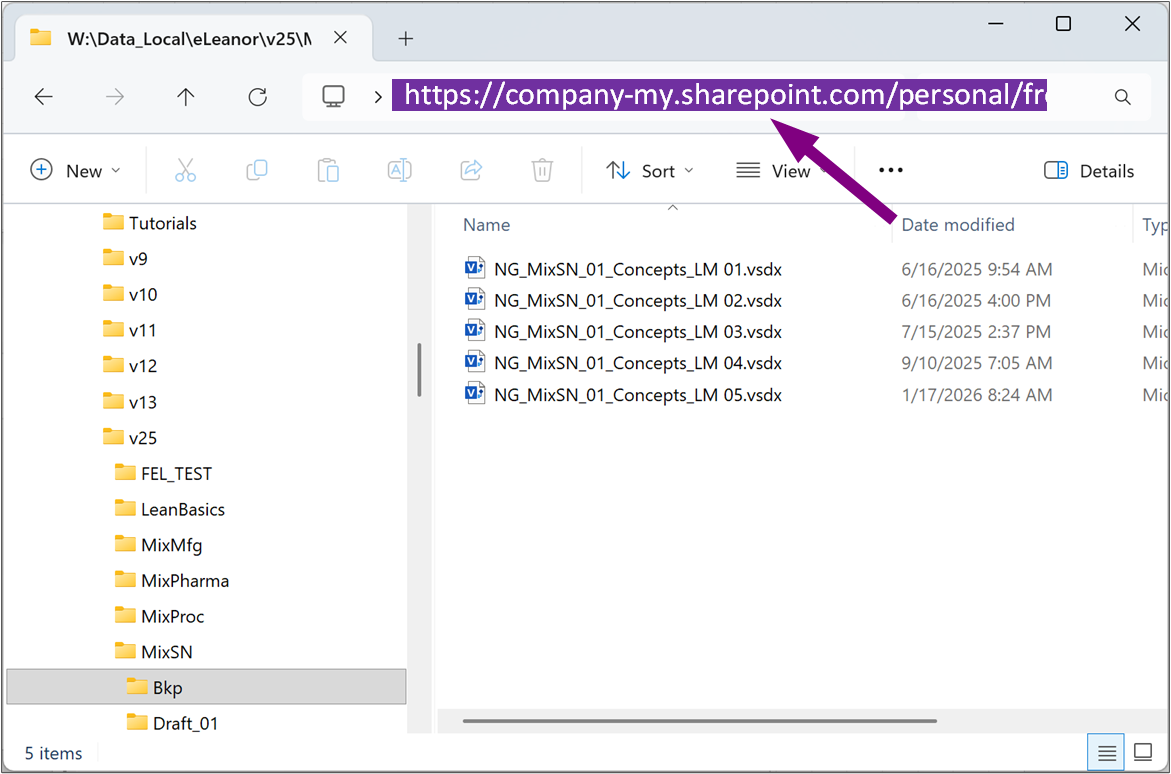Go up one folder level
The image size is (1171, 774).
tap(186, 97)
